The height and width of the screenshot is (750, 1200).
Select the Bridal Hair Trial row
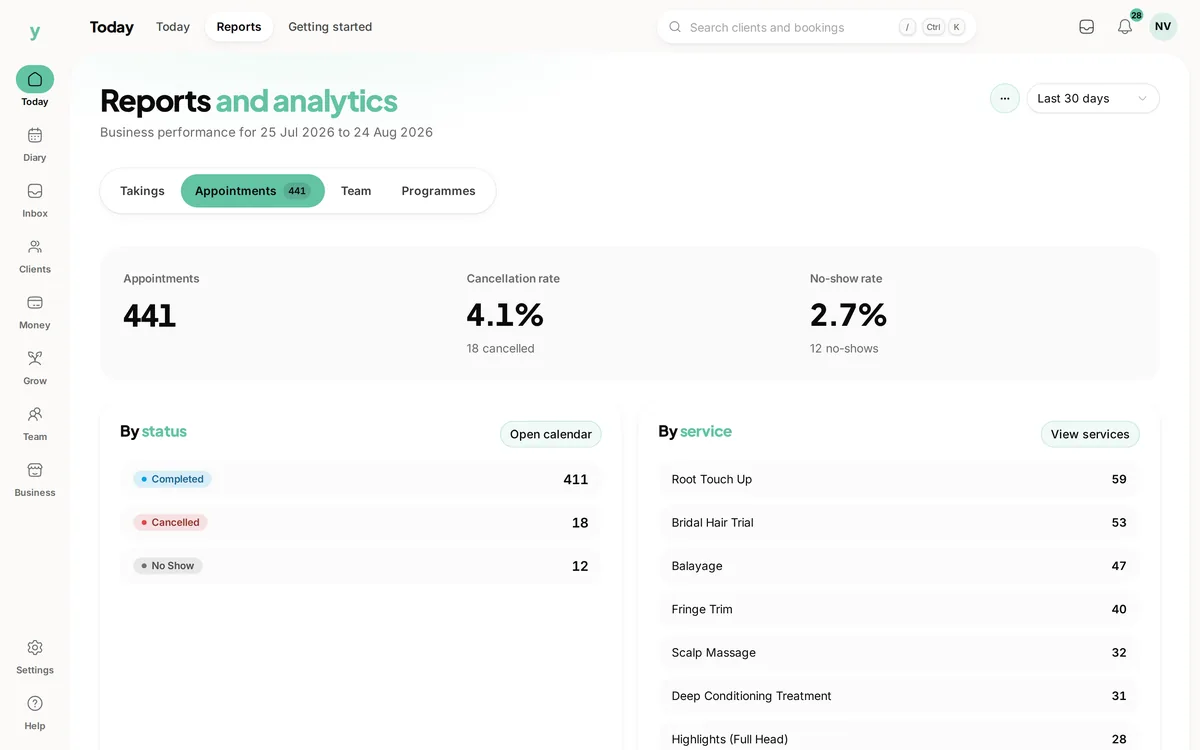point(899,522)
